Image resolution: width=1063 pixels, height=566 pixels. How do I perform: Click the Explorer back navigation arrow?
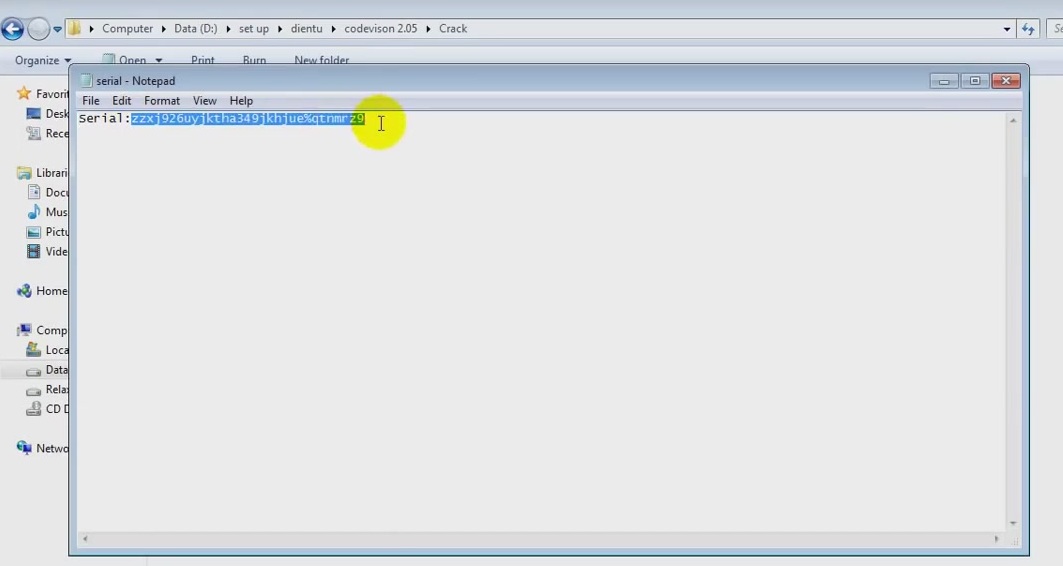12,29
